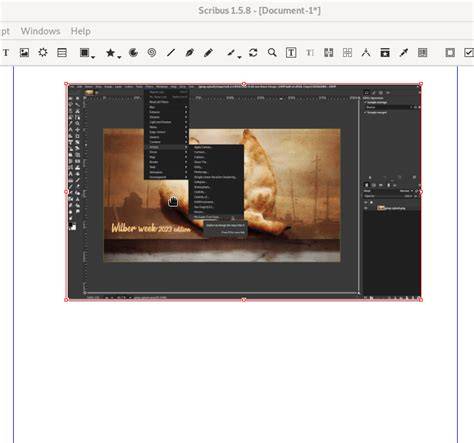Select the Freehand Line pencil tool
474x443 pixels.
[208, 53]
